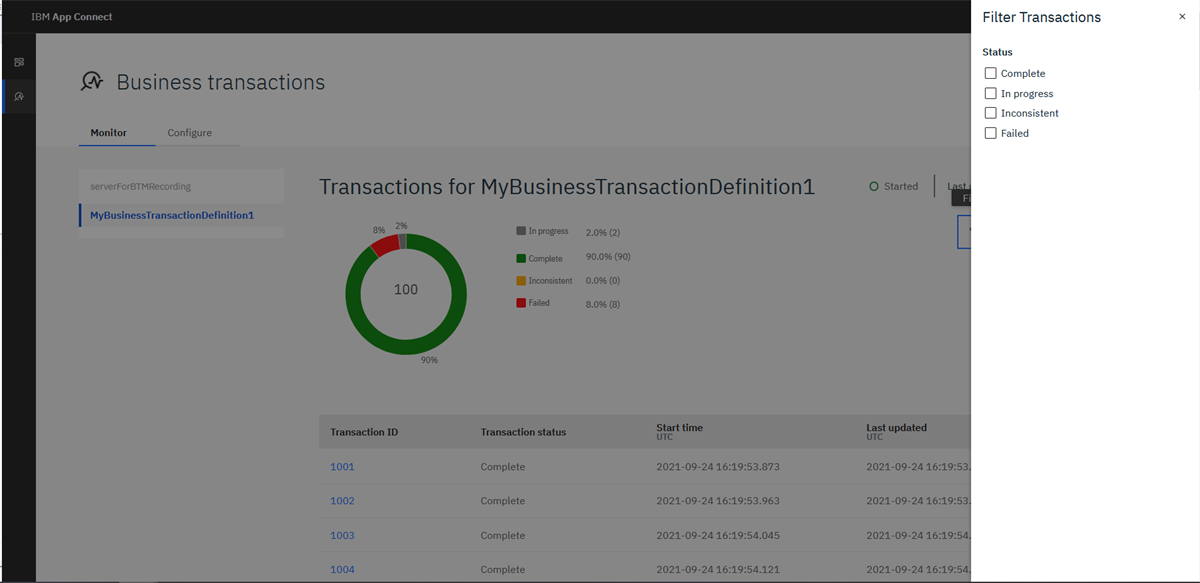The image size is (1200, 583).
Task: Select serverForBTMRecording in the list
Action: (x=142, y=186)
